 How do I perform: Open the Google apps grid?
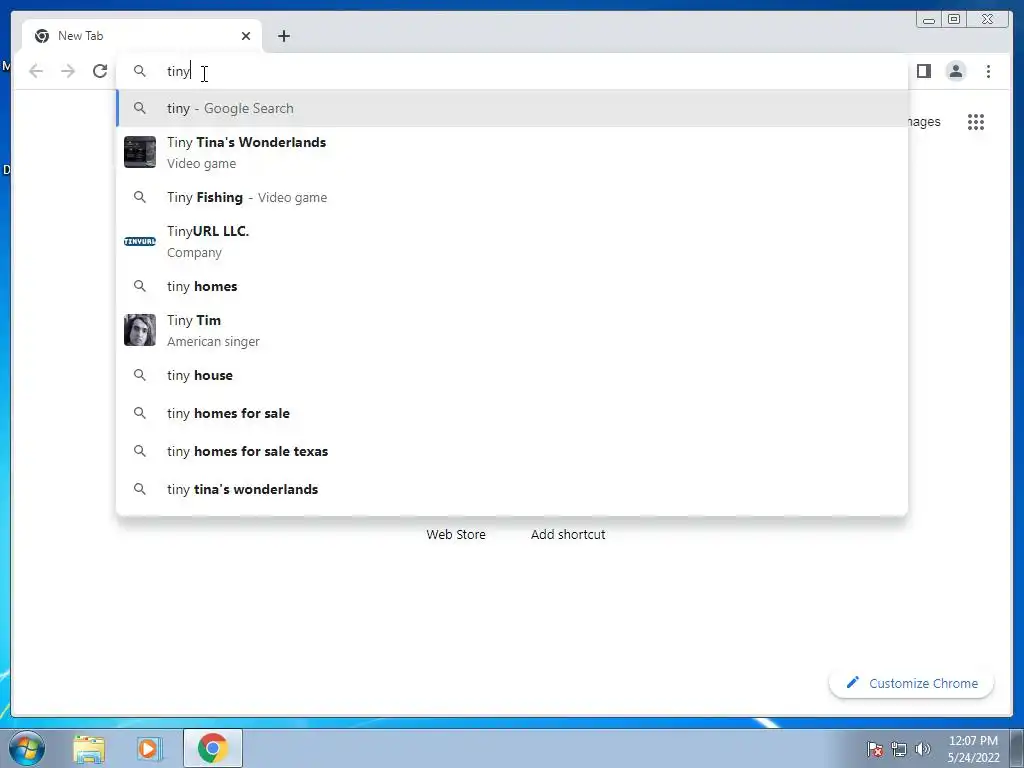(976, 122)
